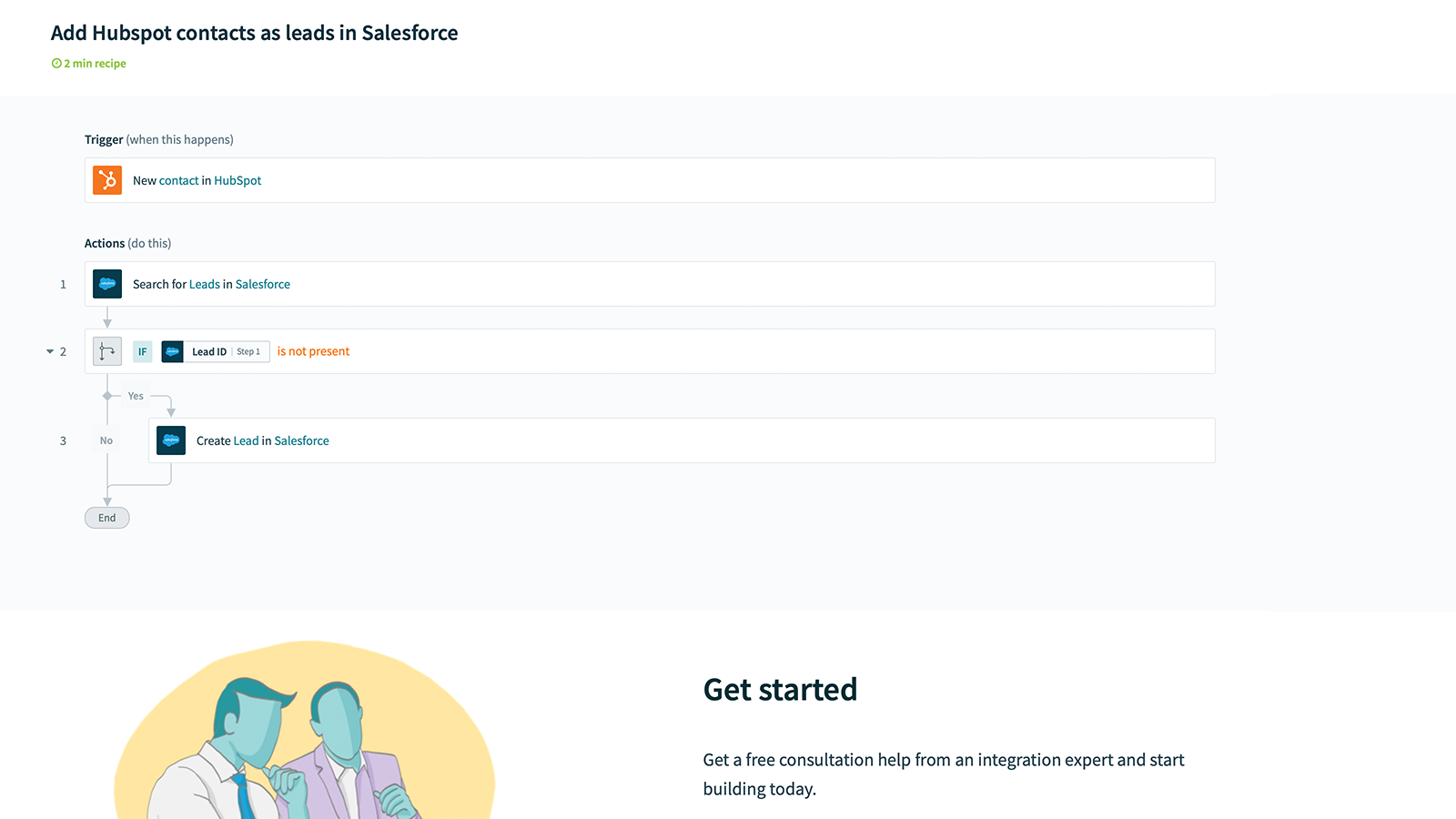Click the green IF badge in step 2

142,351
